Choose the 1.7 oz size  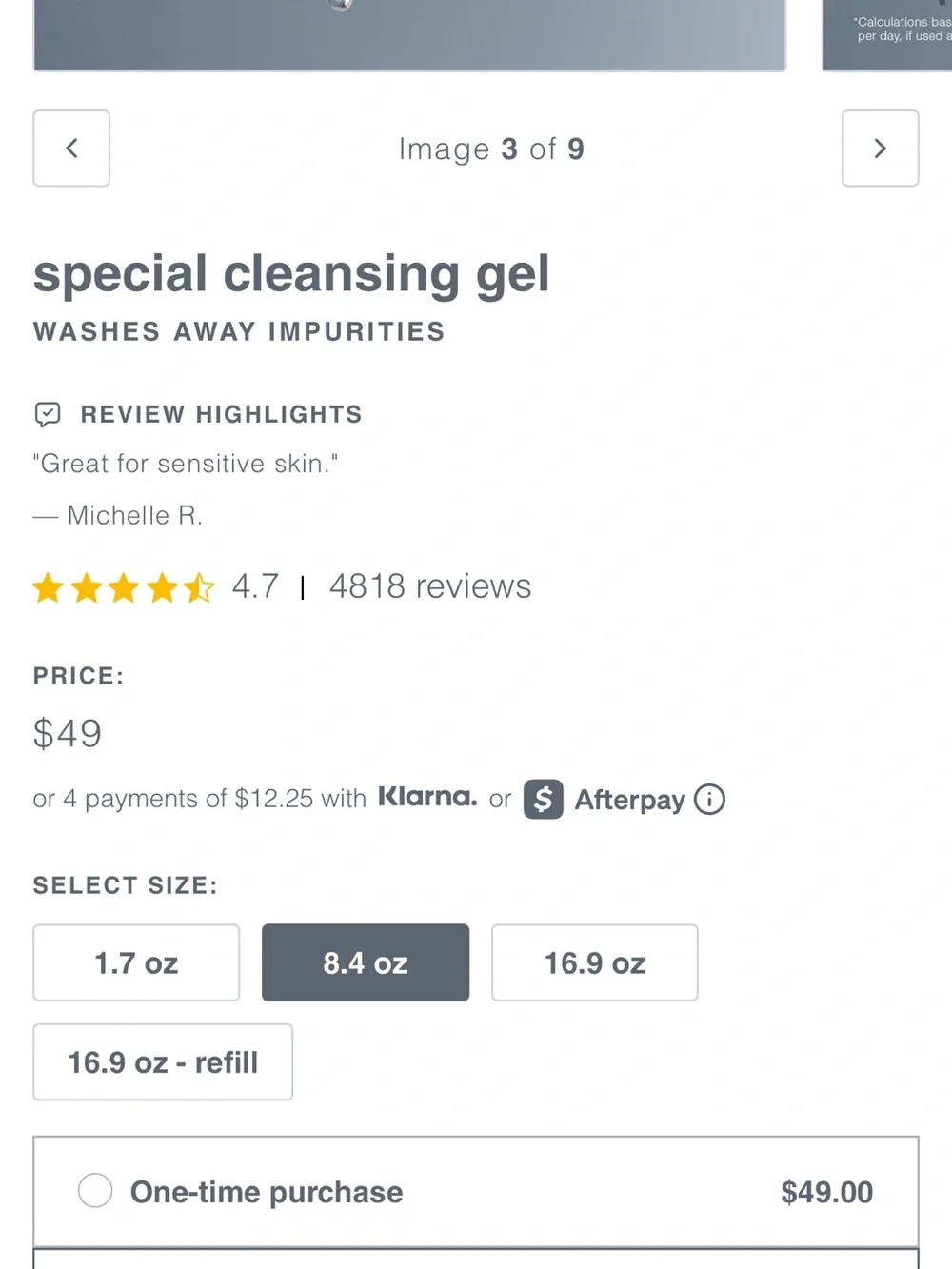[x=136, y=962]
